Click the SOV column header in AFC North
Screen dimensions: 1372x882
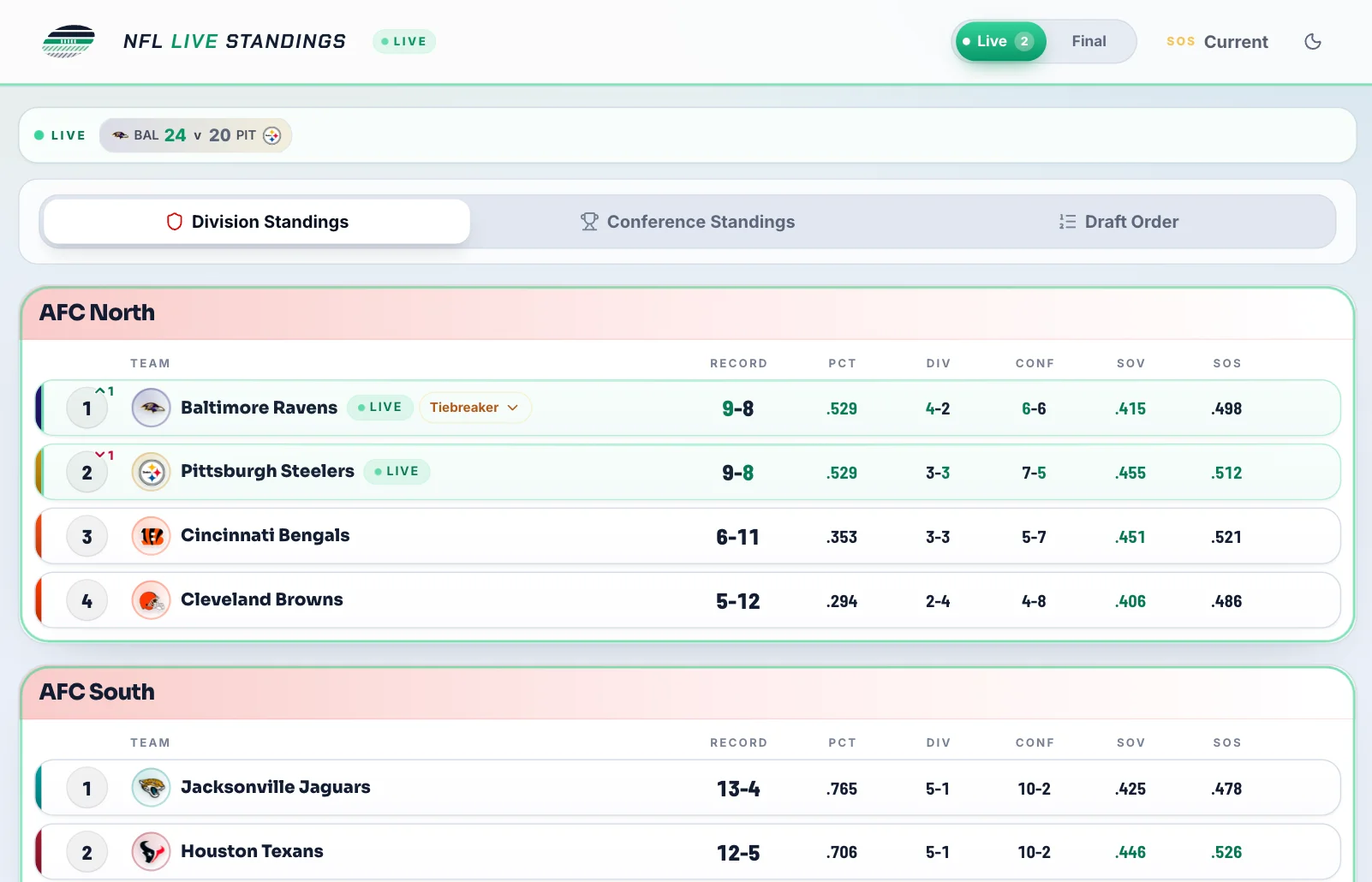(x=1130, y=363)
